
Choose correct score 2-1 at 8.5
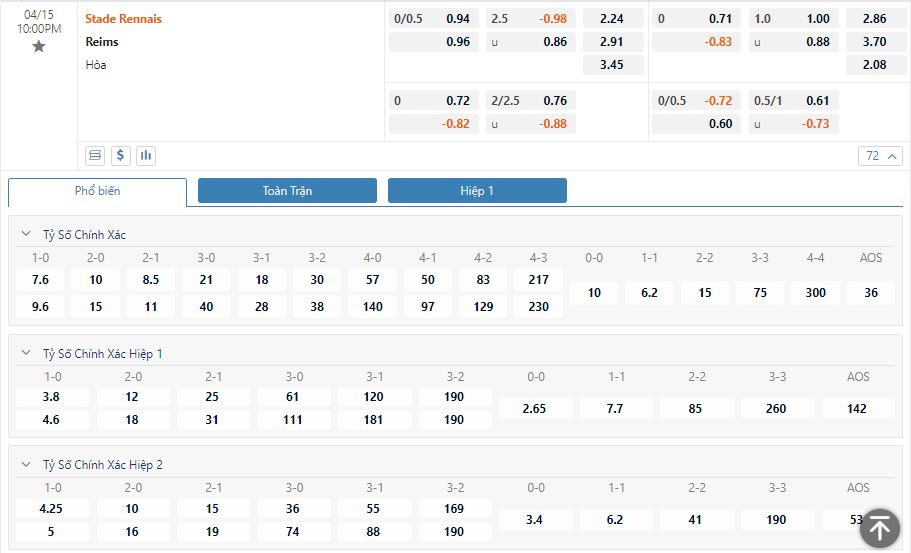(151, 280)
